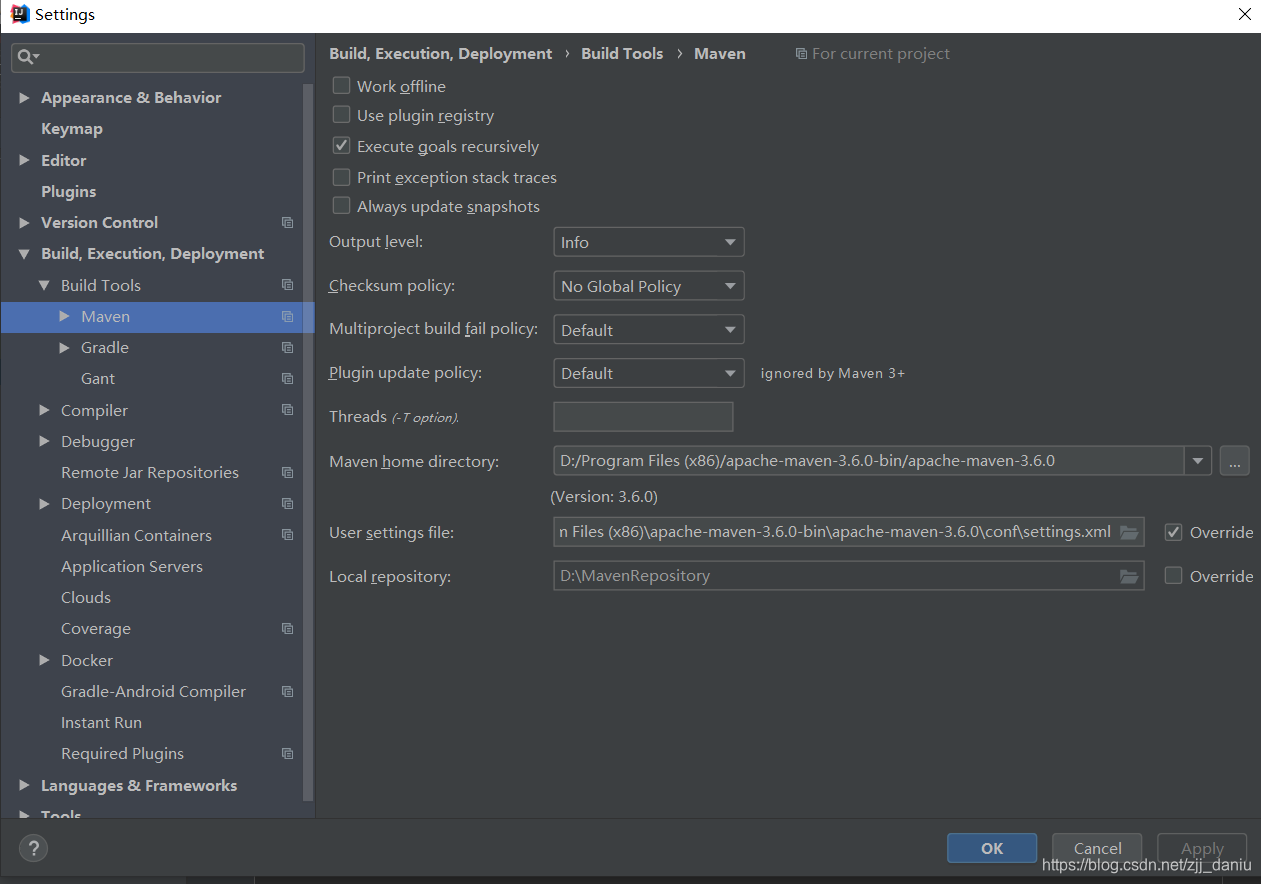Screen dimensions: 1261x884
Task: Open folder browser for Local repository
Action: coord(1129,576)
